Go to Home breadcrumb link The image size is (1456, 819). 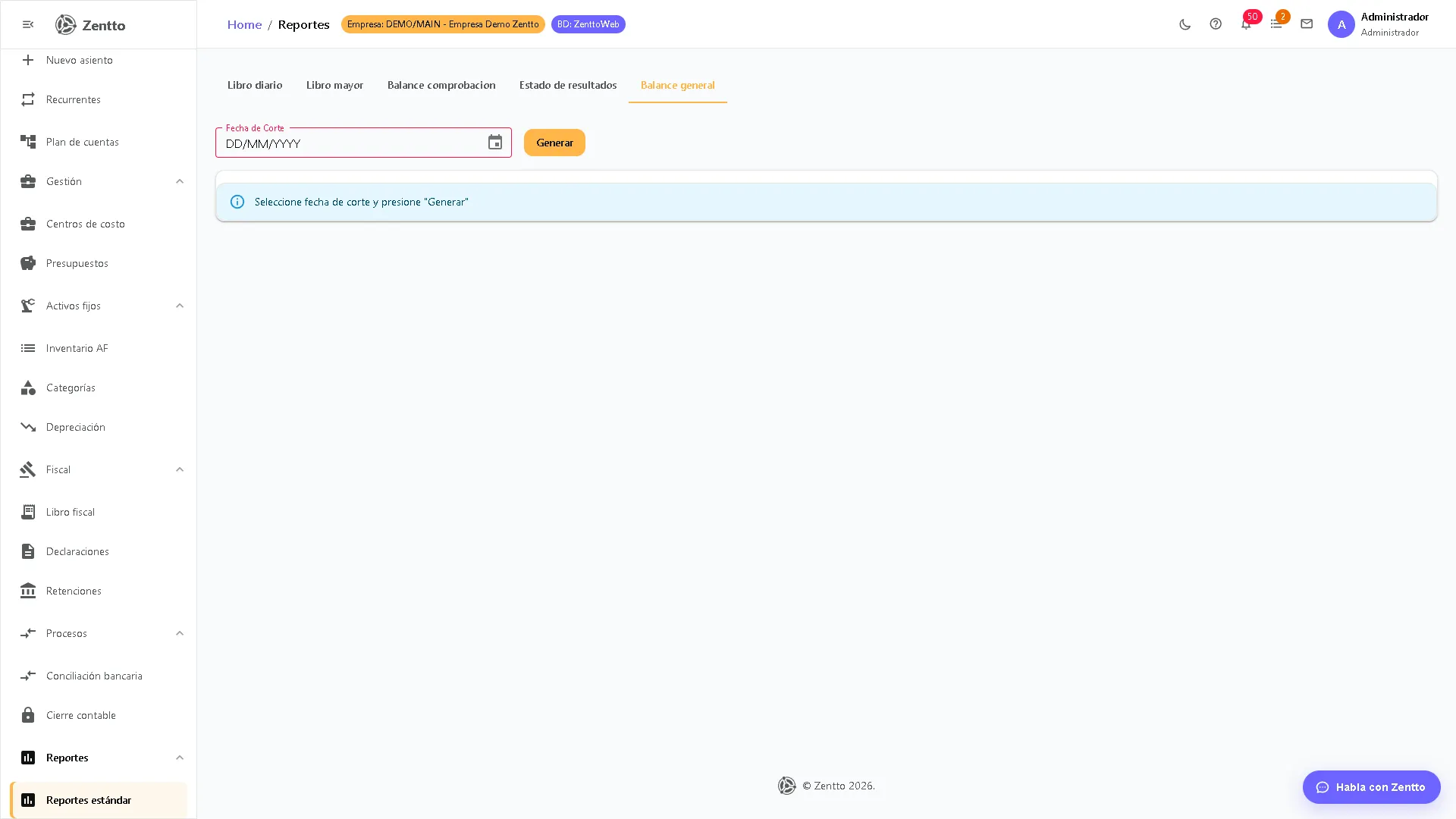(244, 24)
